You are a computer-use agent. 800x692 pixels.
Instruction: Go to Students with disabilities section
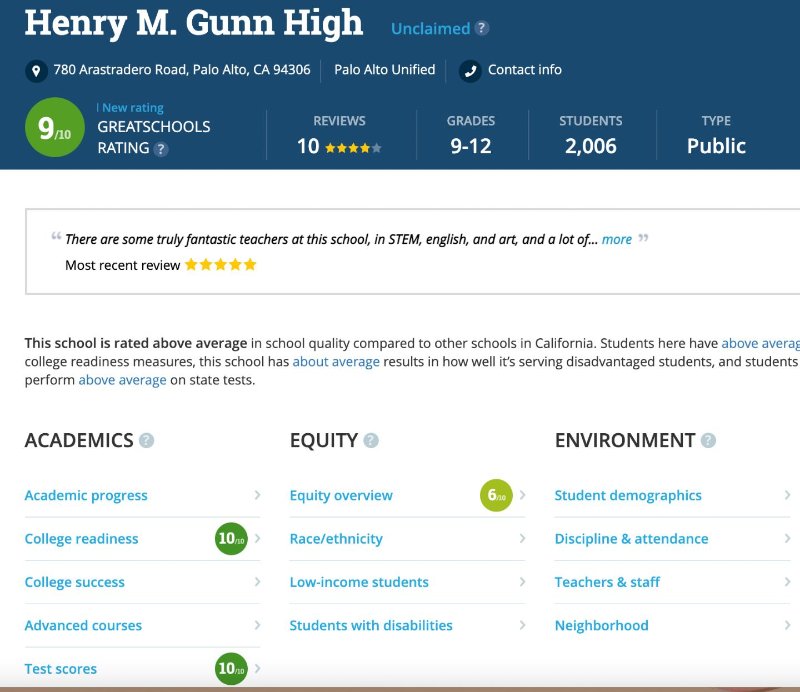click(371, 626)
